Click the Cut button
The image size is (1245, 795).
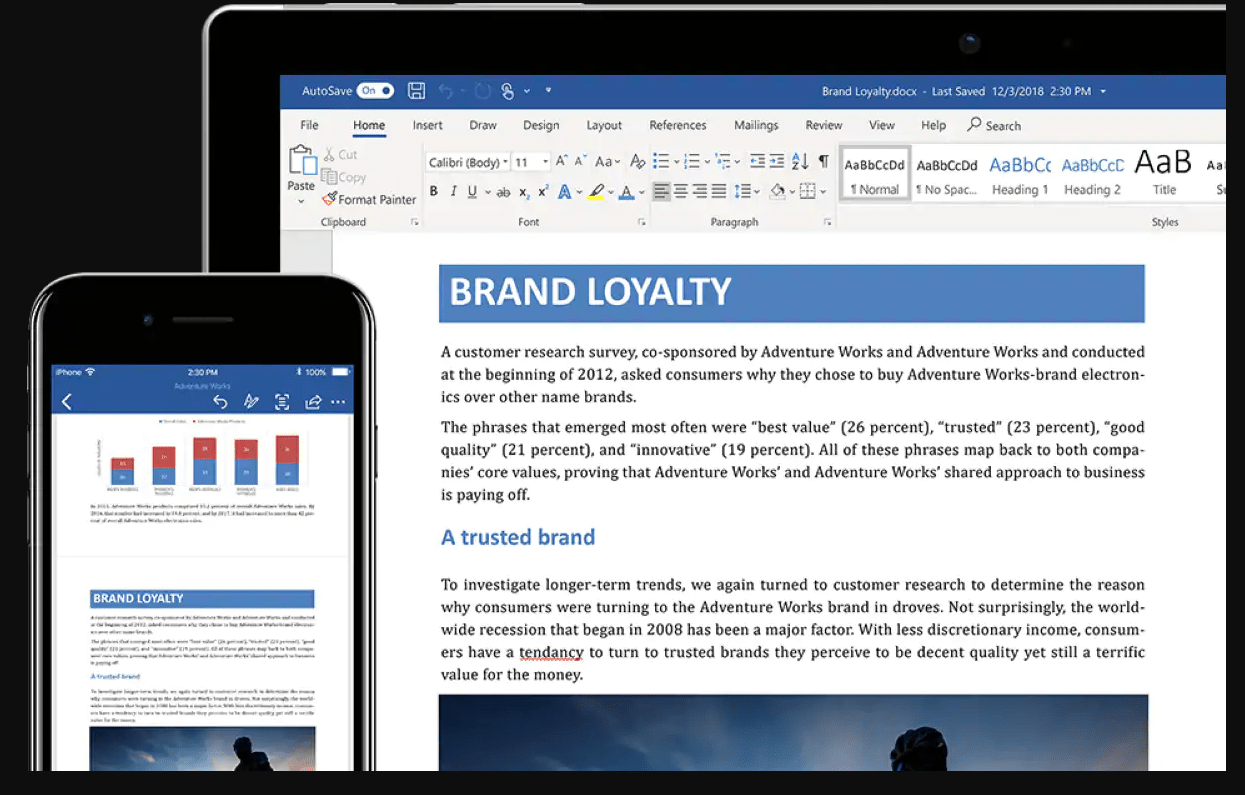pyautogui.click(x=340, y=155)
